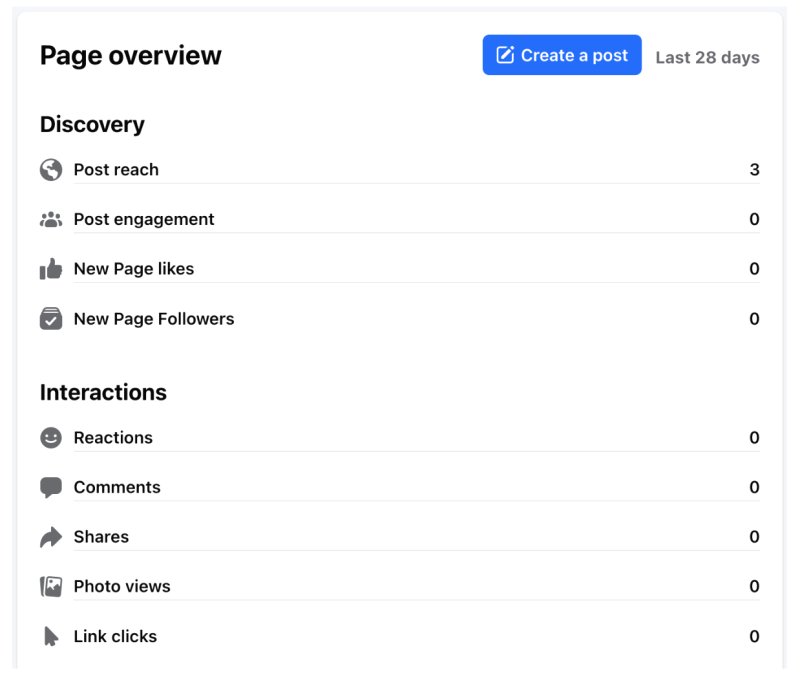
Task: Click the checkmark box icon for New Page Followers
Action: pos(51,319)
